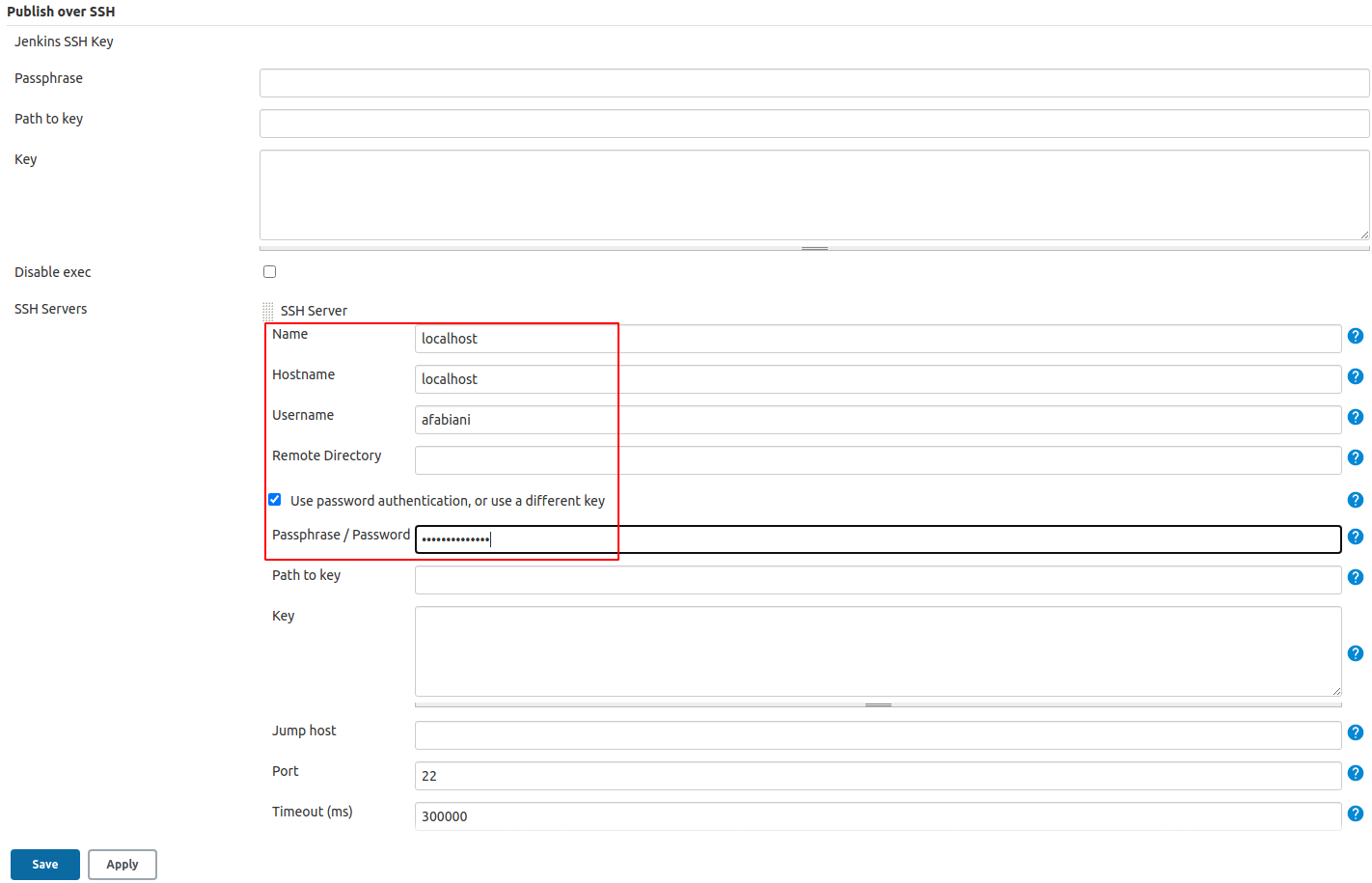Click the Jenkins SSH Key resize bar

tap(814, 248)
